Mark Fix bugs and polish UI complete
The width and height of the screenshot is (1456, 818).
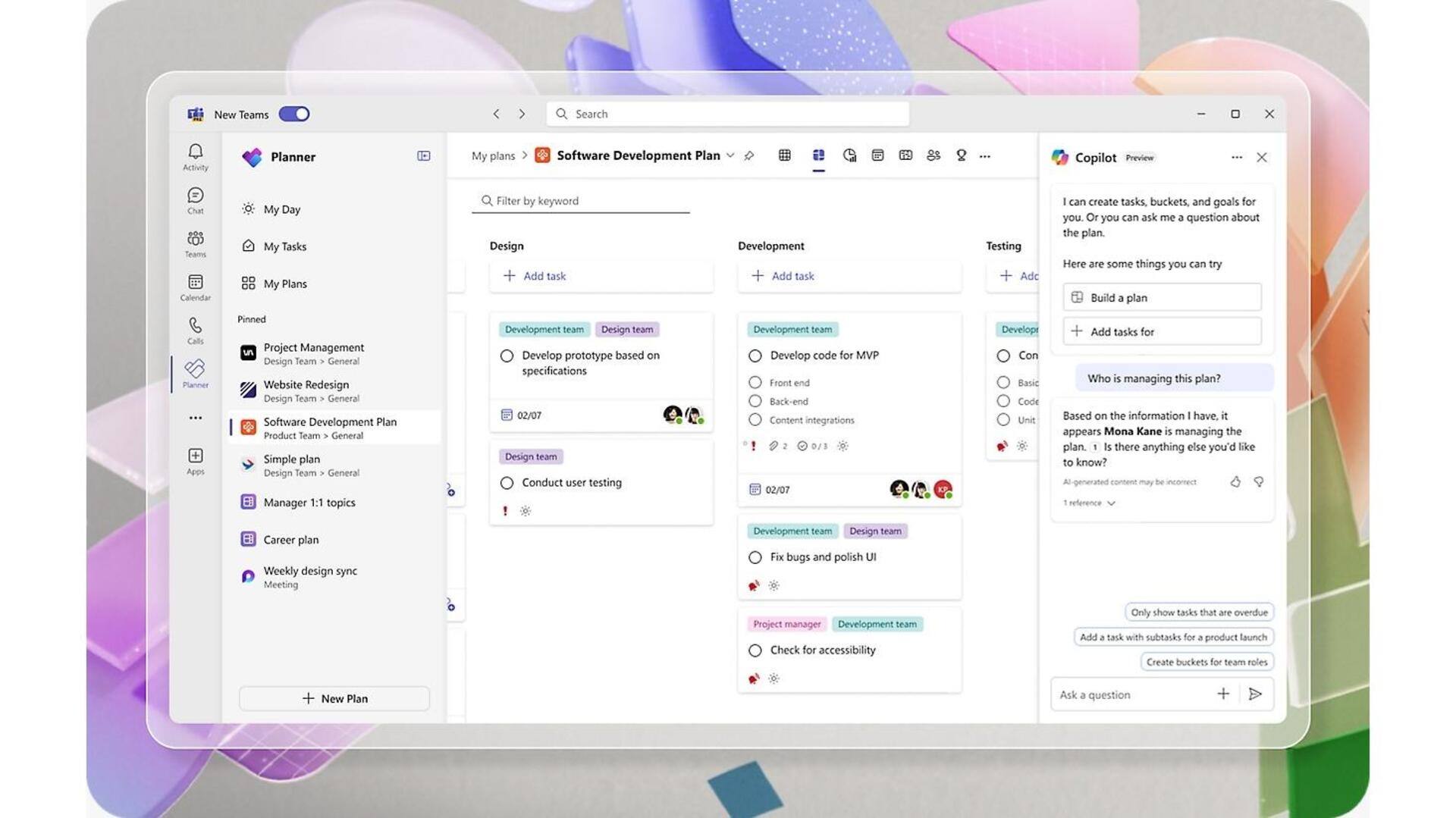coord(755,557)
